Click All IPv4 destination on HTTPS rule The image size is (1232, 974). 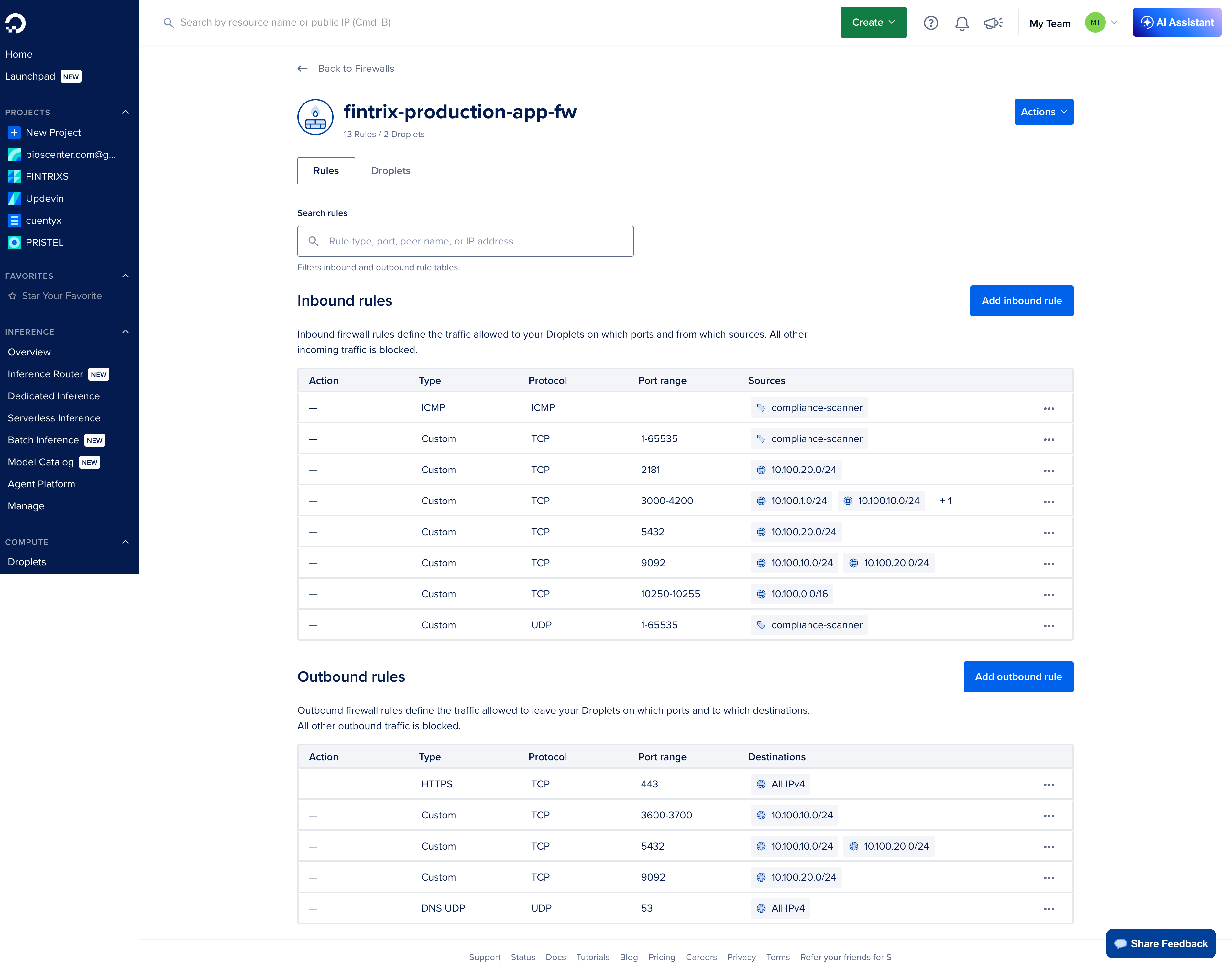click(780, 784)
